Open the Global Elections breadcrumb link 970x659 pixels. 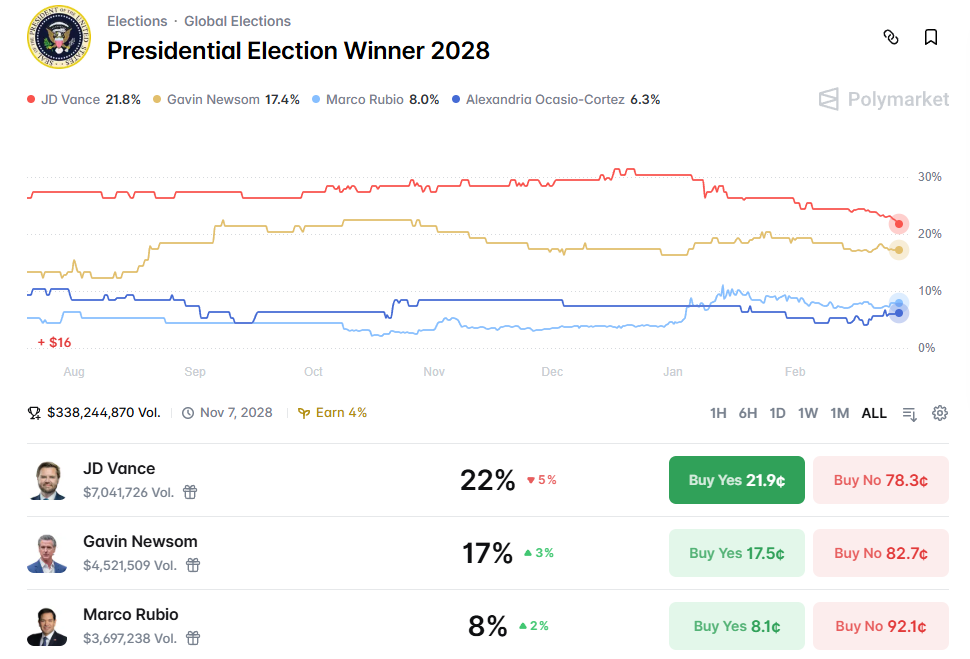point(237,21)
